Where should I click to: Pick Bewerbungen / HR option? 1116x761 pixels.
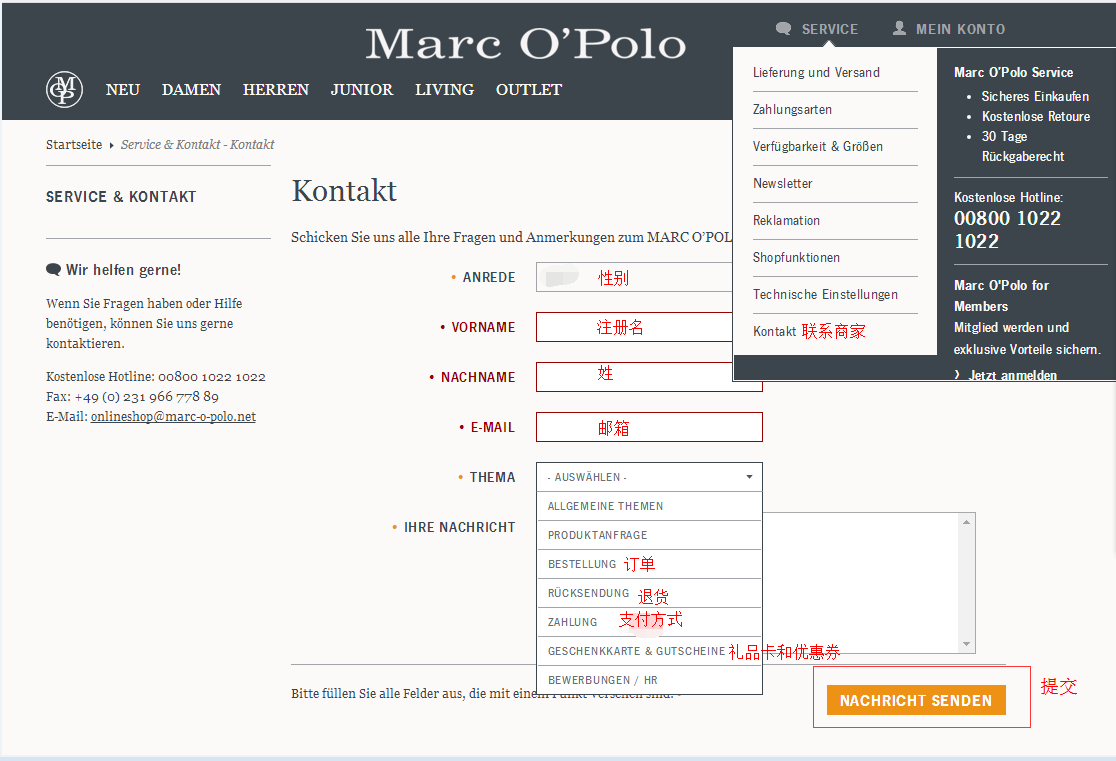coord(602,680)
